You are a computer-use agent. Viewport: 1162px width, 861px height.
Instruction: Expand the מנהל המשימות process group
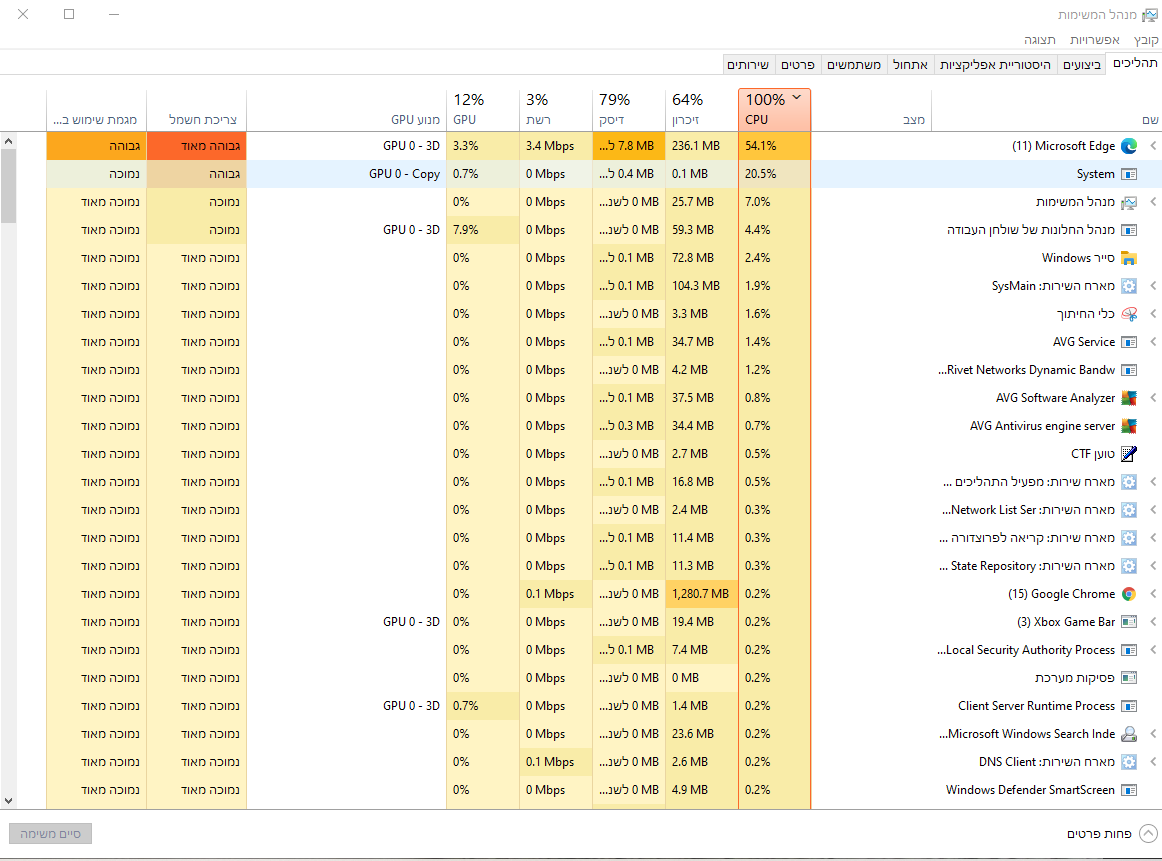pyautogui.click(x=1153, y=202)
